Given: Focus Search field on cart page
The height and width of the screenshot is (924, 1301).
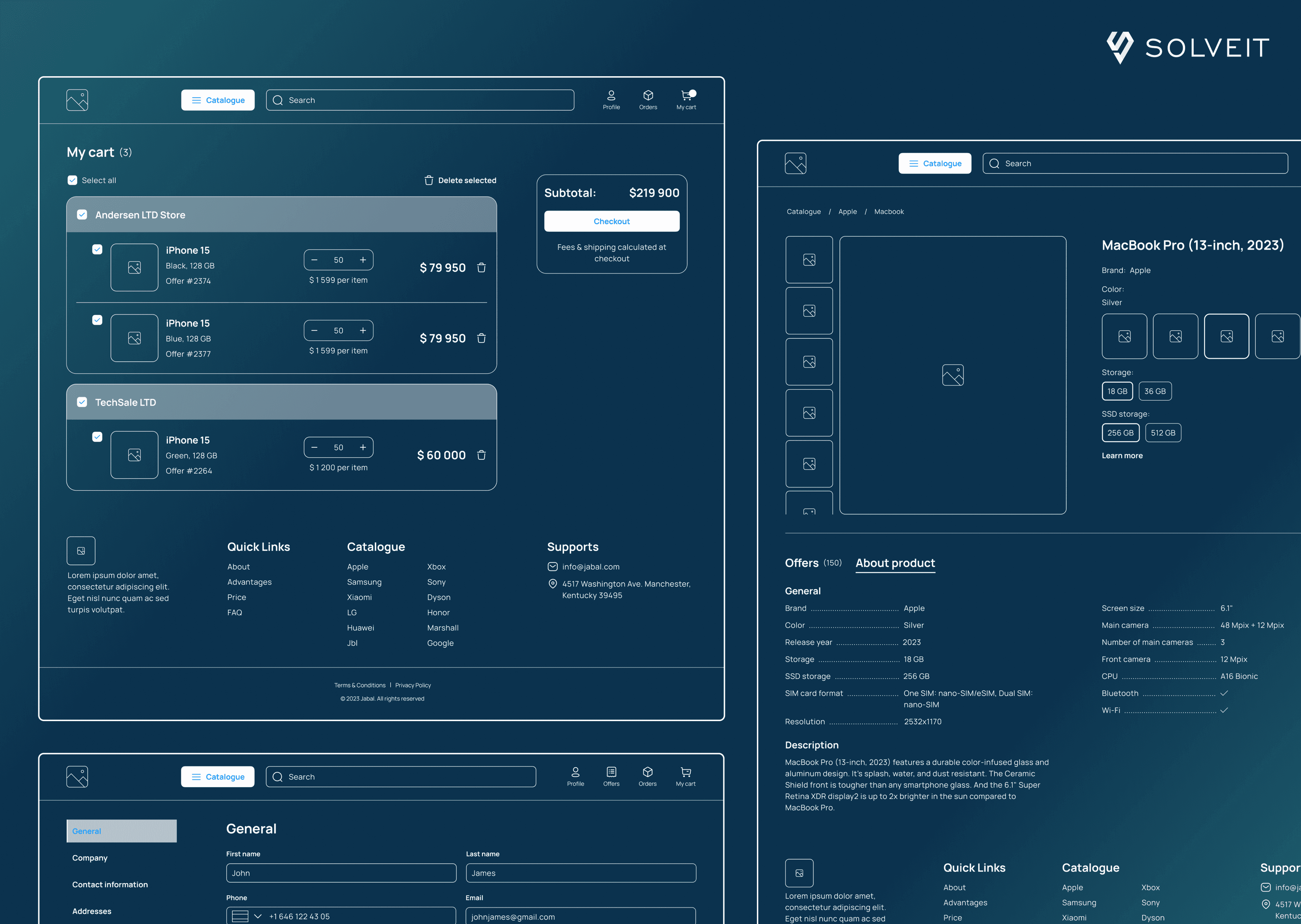Looking at the screenshot, I should (420, 100).
